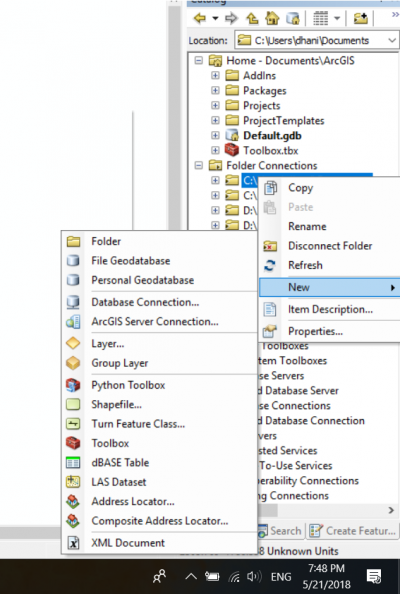
Task: Create a new Python Toolbox
Action: coord(159,385)
